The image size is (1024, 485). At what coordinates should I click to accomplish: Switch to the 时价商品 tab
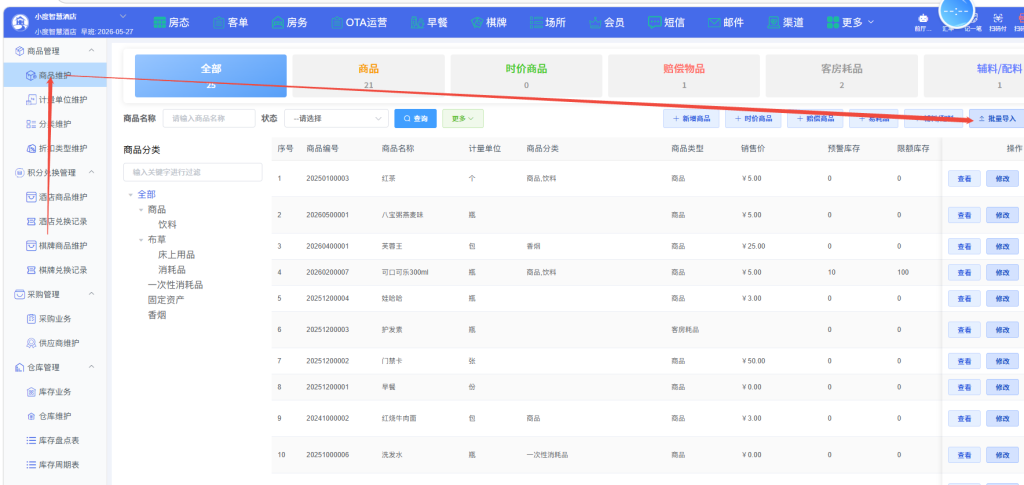click(526, 76)
